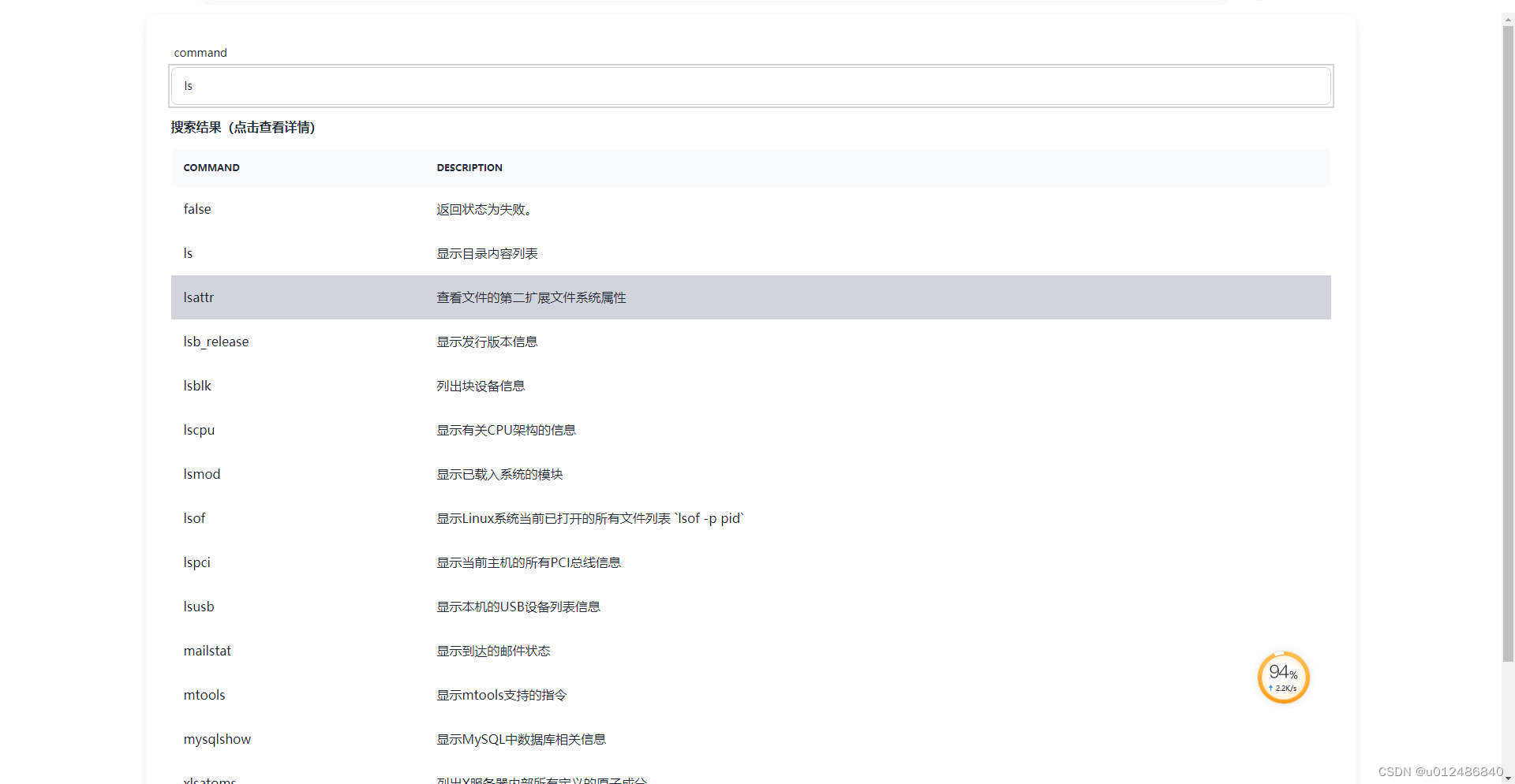Click the 94% circular speed monitor widget

[1283, 678]
